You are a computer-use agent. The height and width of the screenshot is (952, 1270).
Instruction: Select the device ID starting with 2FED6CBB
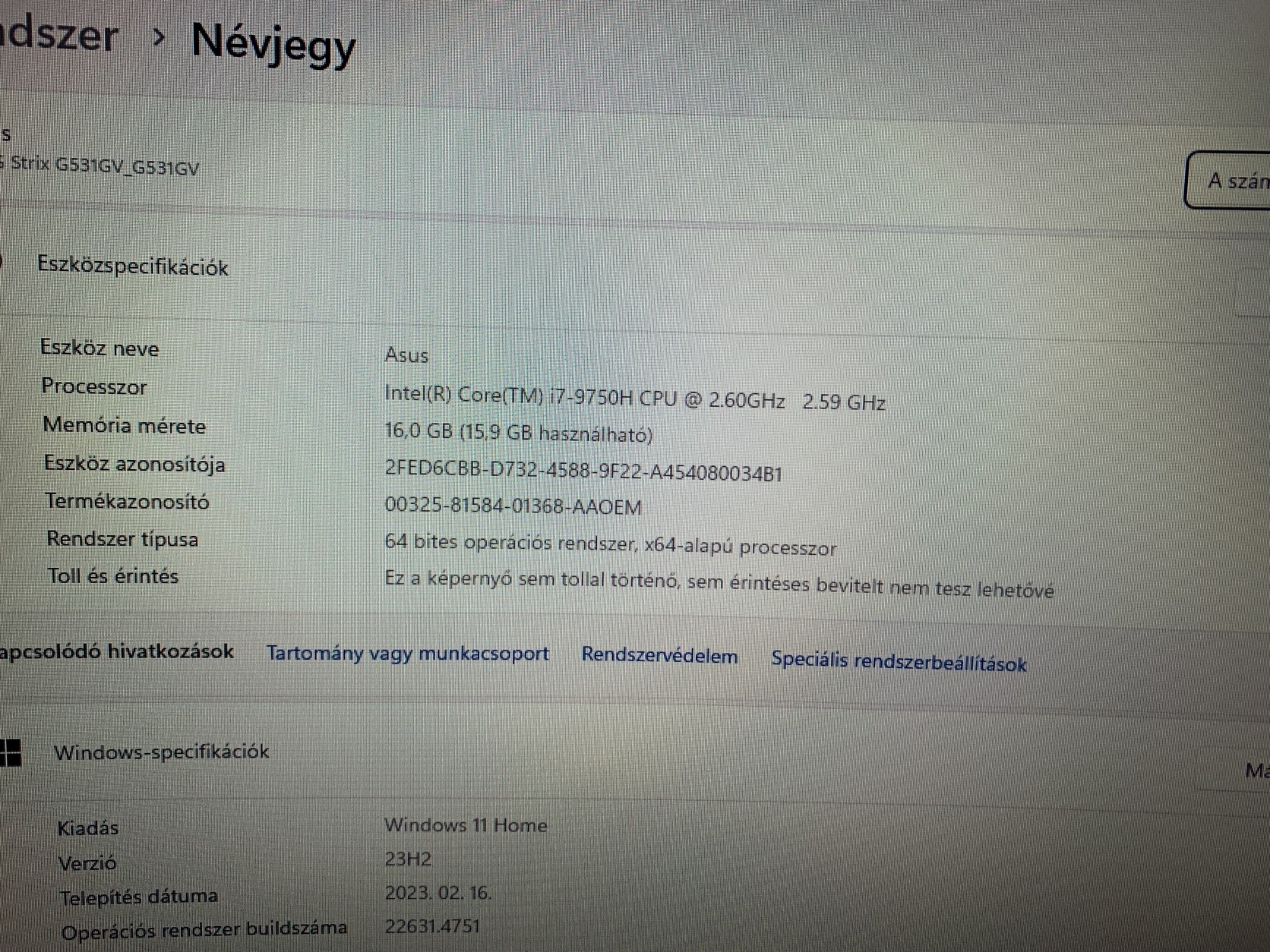[583, 471]
